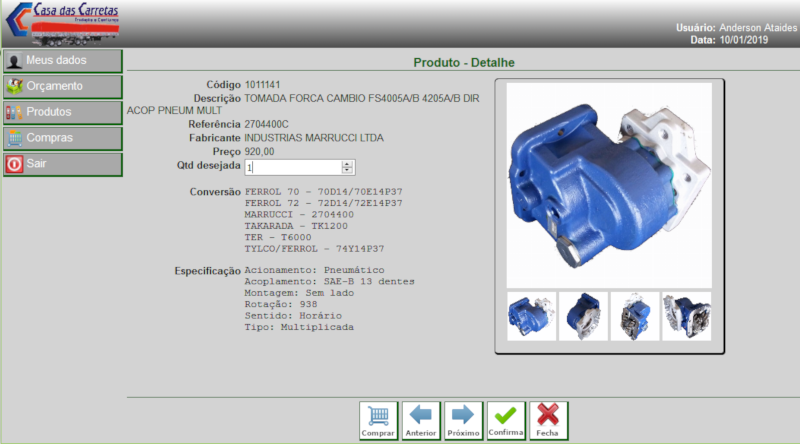Click the spec line Acoplamento: SAE-B 13 dentes
Screen dimensions: 800x444
[330, 282]
